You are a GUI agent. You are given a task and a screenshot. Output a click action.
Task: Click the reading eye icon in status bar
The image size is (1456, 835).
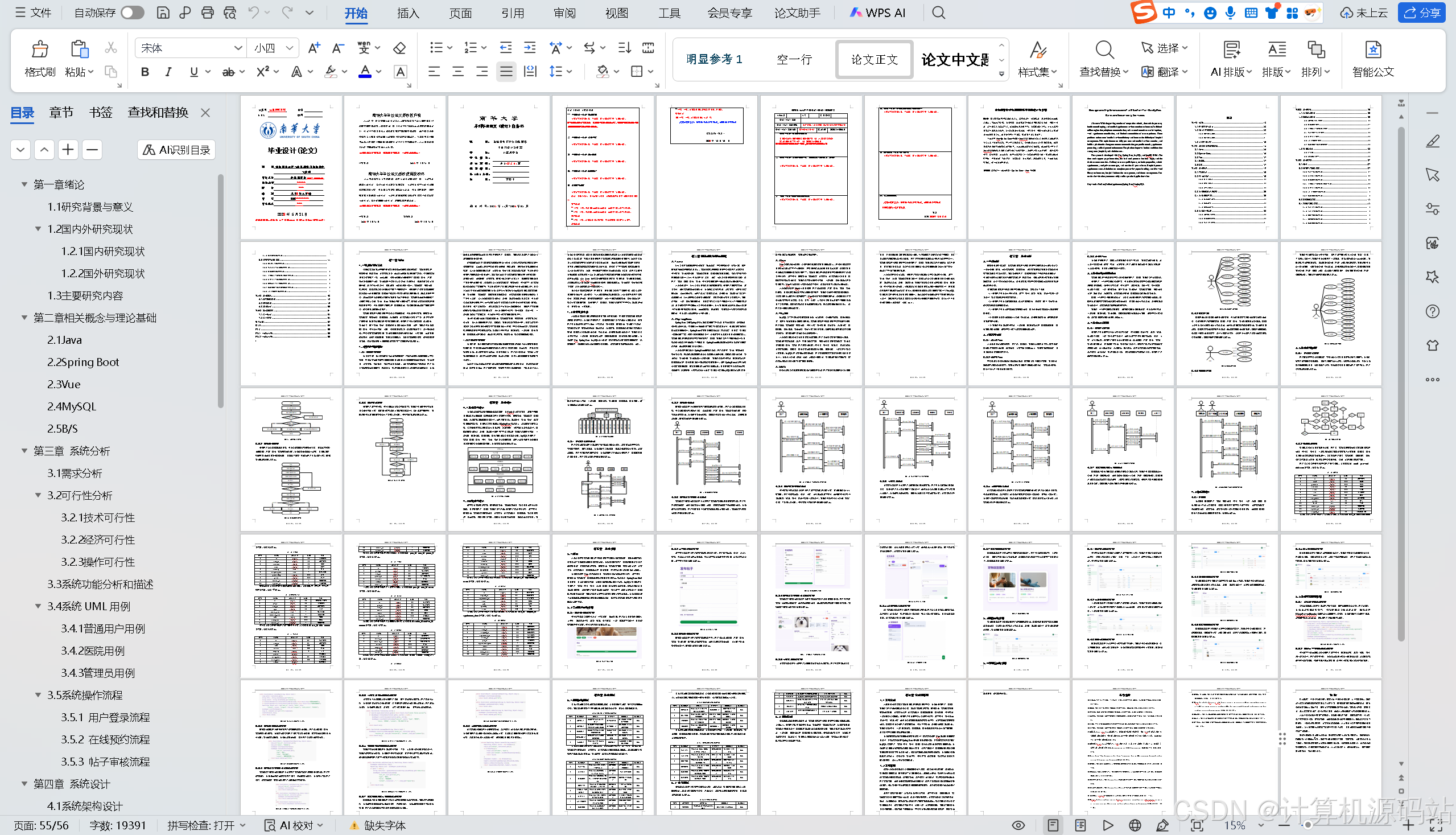click(1018, 825)
